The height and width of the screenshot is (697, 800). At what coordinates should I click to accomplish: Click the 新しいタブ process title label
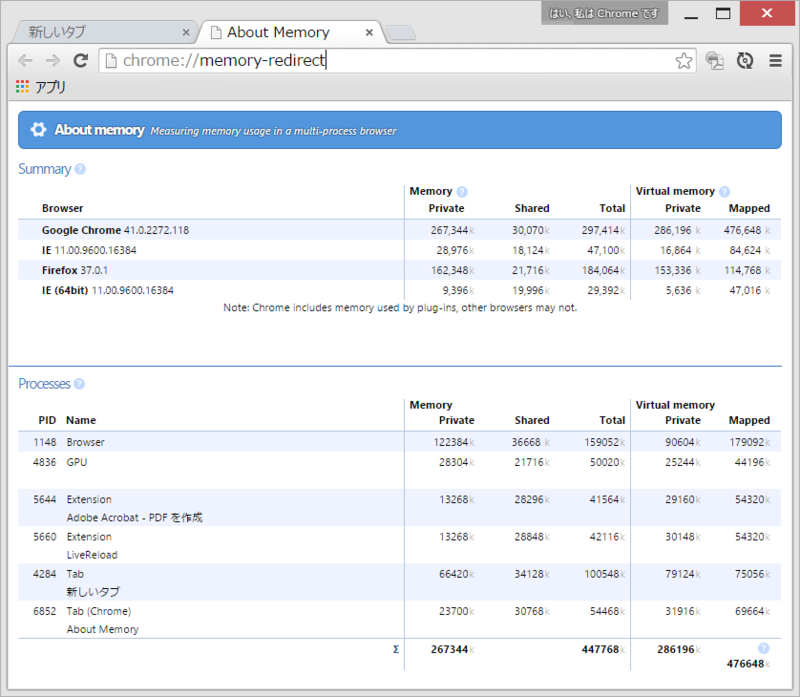pyautogui.click(x=93, y=592)
